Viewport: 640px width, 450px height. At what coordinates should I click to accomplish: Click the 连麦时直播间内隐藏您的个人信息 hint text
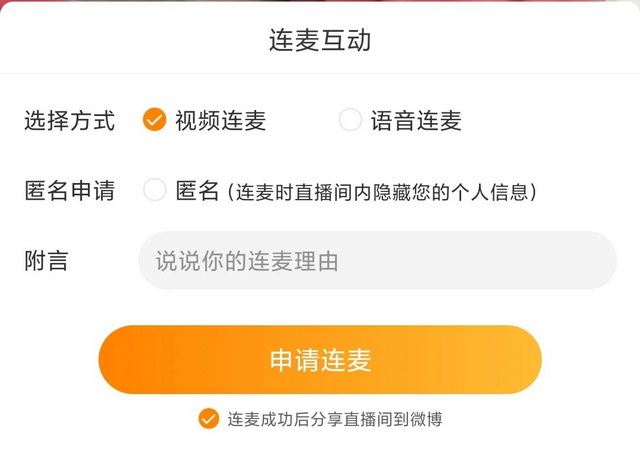click(x=382, y=192)
